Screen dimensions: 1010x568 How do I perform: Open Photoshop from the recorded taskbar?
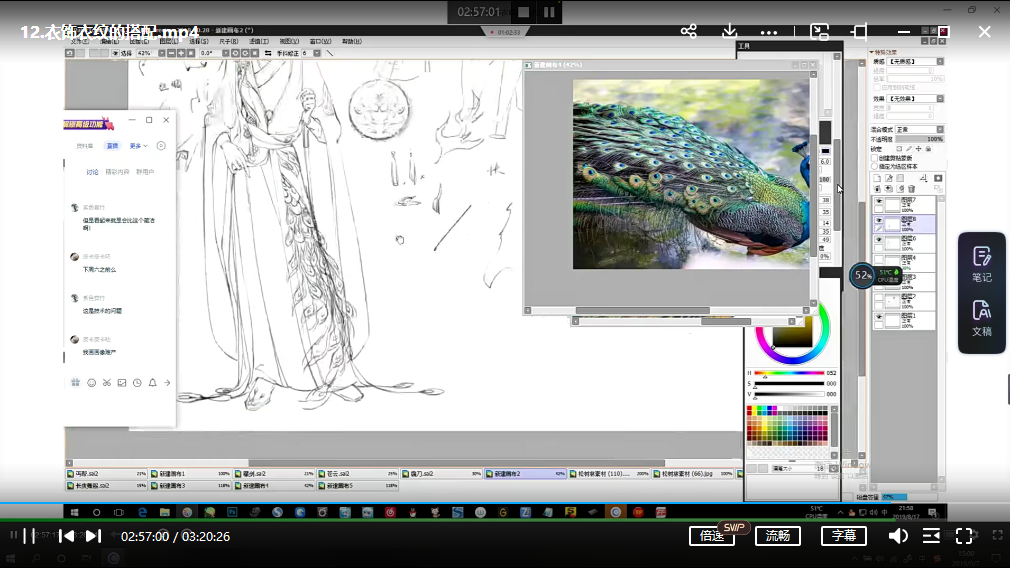pos(233,513)
